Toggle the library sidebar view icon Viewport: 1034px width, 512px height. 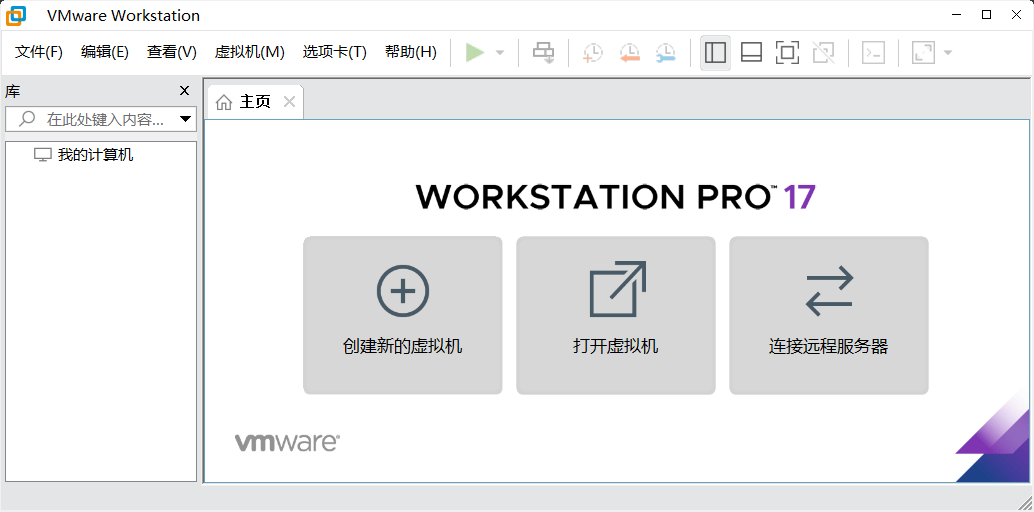[715, 53]
